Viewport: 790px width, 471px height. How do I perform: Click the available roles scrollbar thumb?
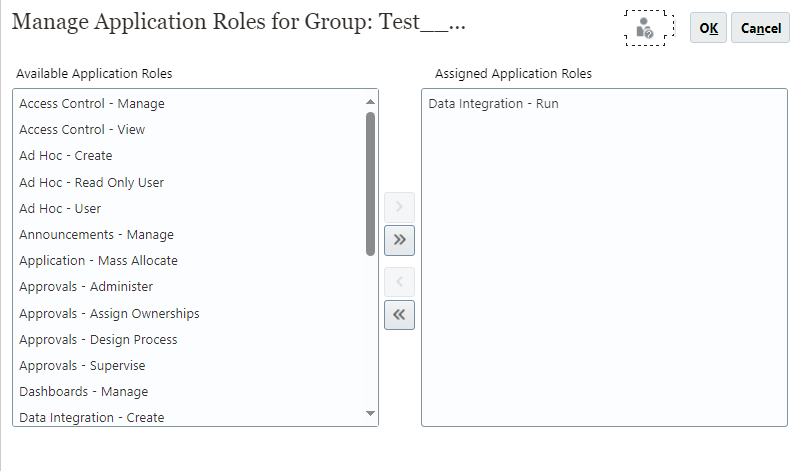pos(370,184)
